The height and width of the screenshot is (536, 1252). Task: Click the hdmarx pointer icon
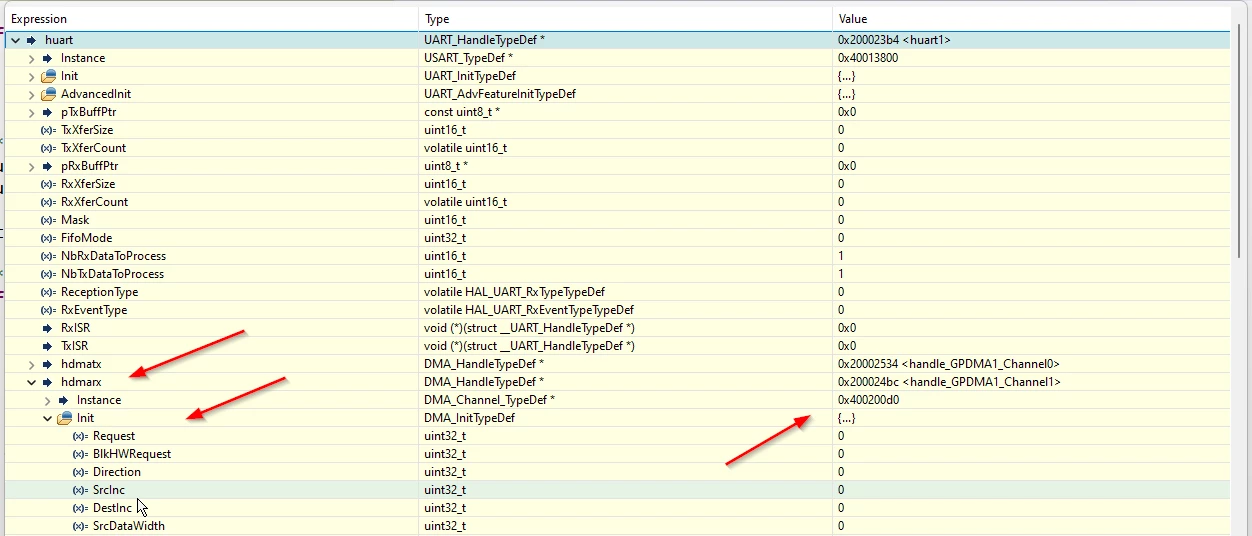click(x=48, y=382)
